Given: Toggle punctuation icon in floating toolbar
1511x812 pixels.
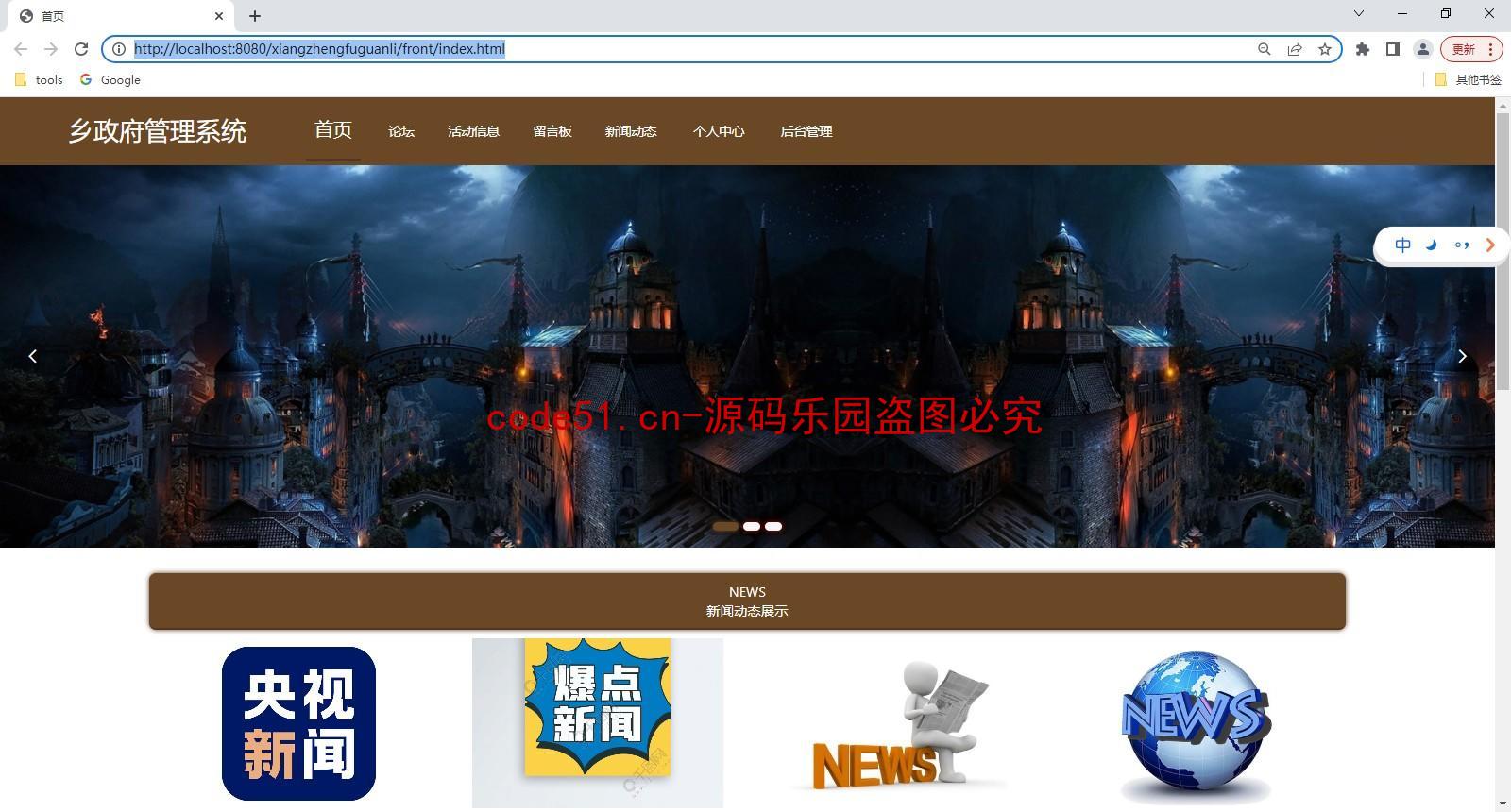Looking at the screenshot, I should [1462, 245].
